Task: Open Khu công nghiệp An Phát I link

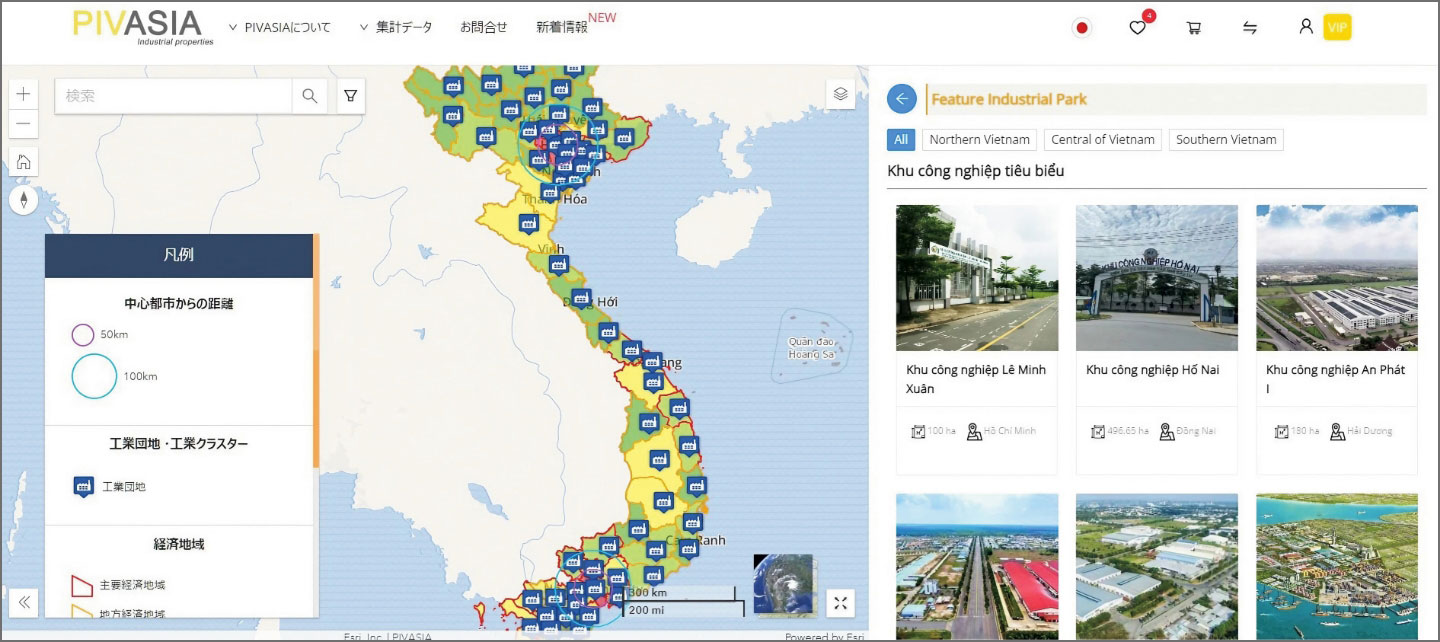Action: pyautogui.click(x=1336, y=379)
